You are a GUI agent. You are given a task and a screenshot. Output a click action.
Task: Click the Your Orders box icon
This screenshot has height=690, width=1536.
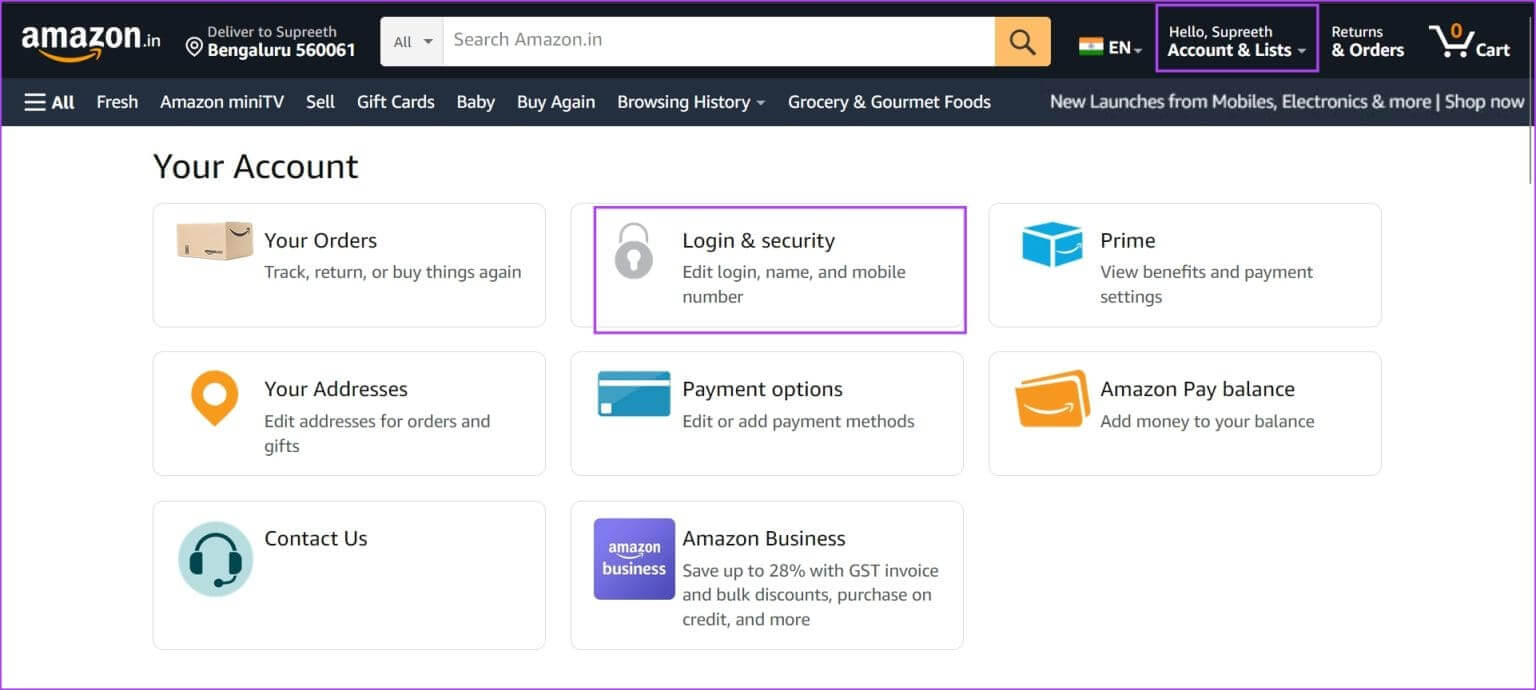pos(215,241)
